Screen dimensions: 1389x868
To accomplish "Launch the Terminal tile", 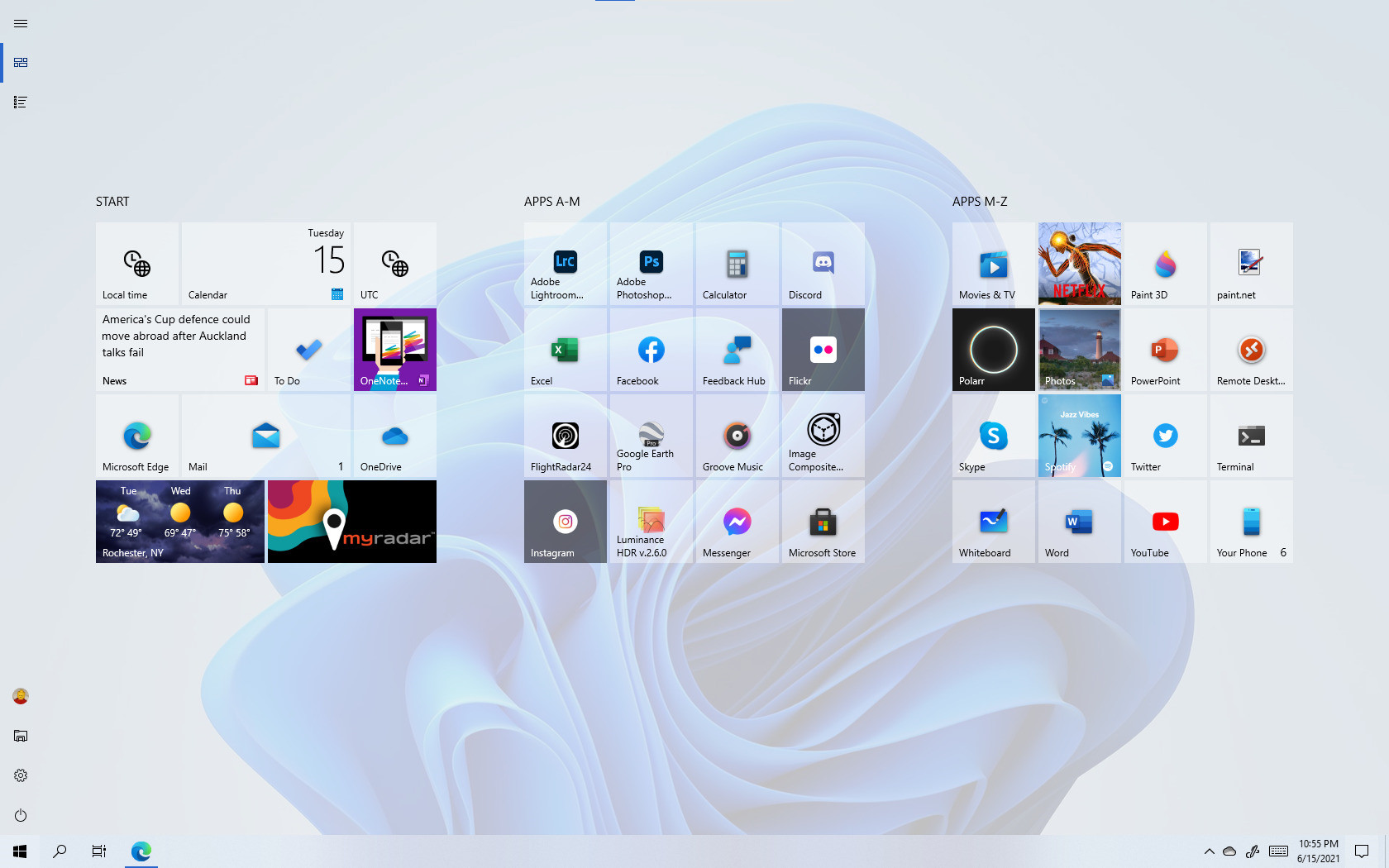I will click(1252, 436).
